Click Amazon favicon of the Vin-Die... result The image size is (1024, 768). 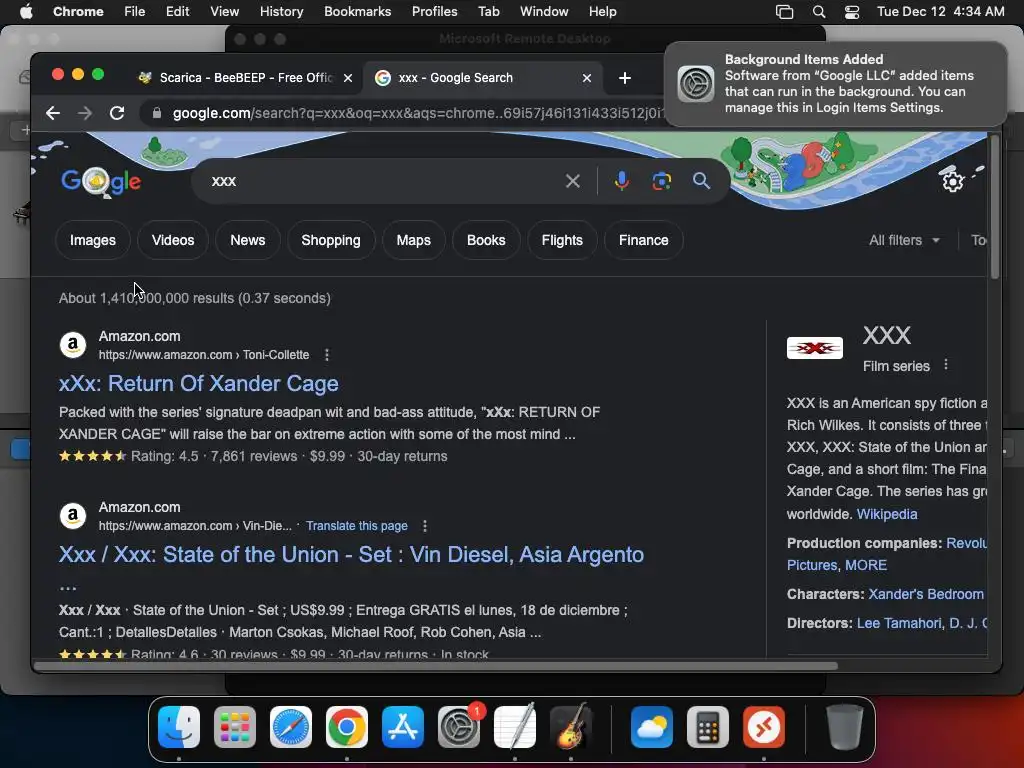coord(73,516)
